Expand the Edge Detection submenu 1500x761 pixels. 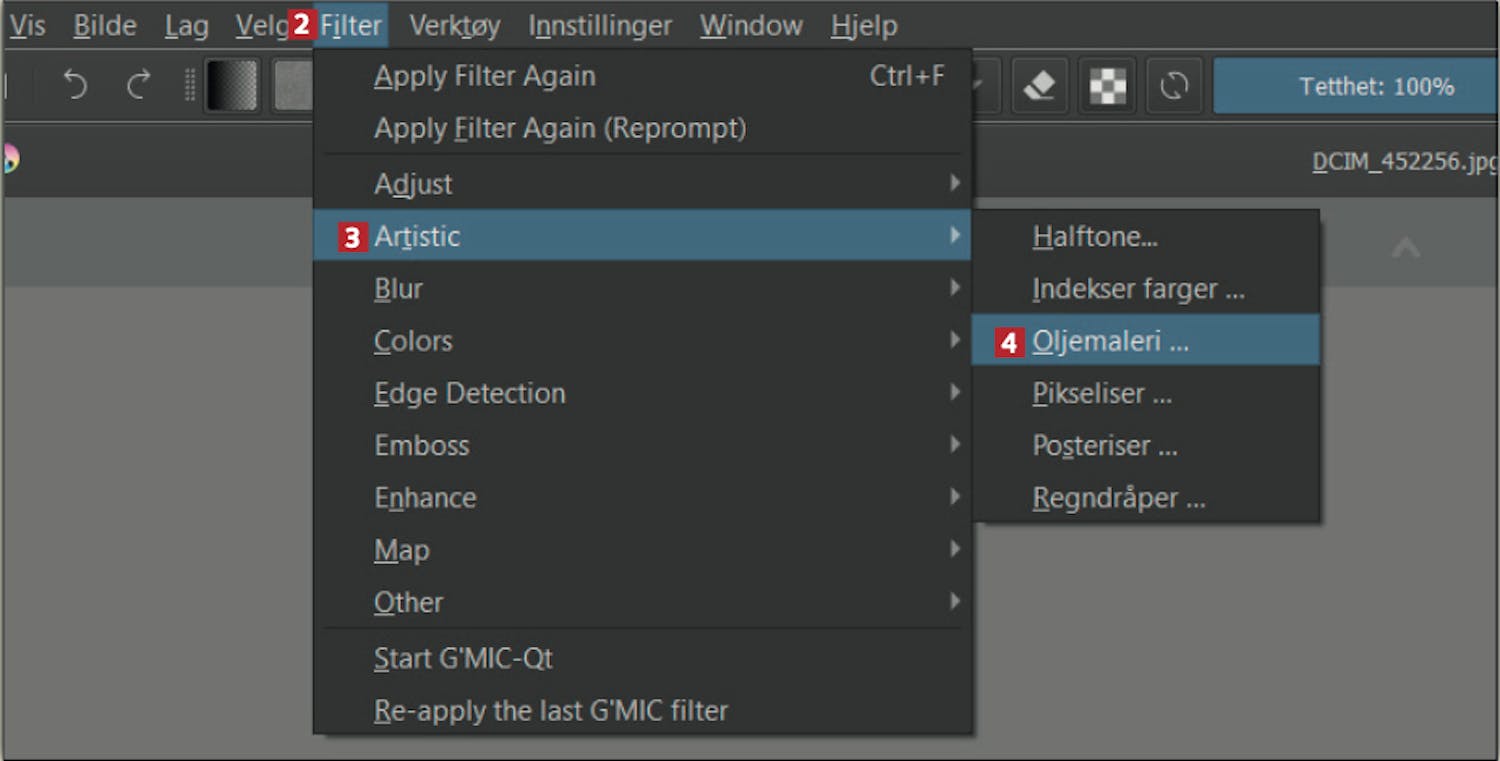642,393
